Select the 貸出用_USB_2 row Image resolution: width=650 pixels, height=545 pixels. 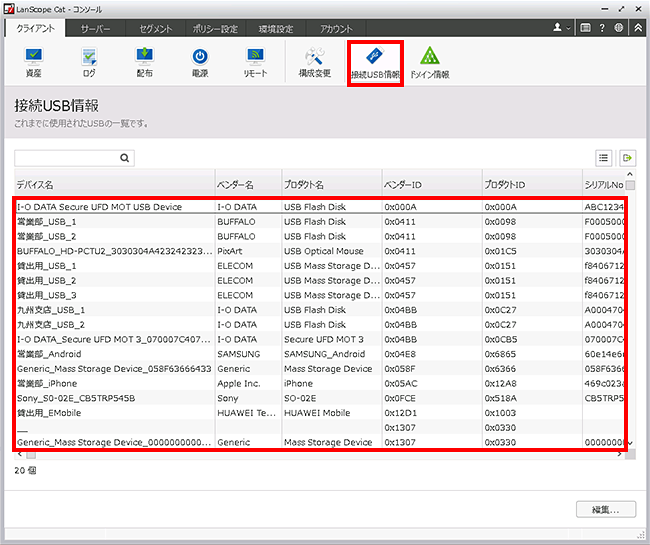coord(320,281)
